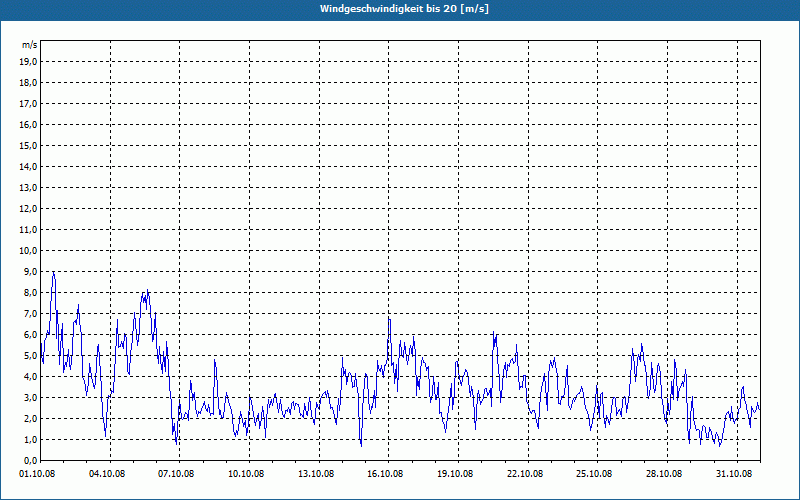
Task: Select the 07.10.08 date label
Action: point(177,474)
